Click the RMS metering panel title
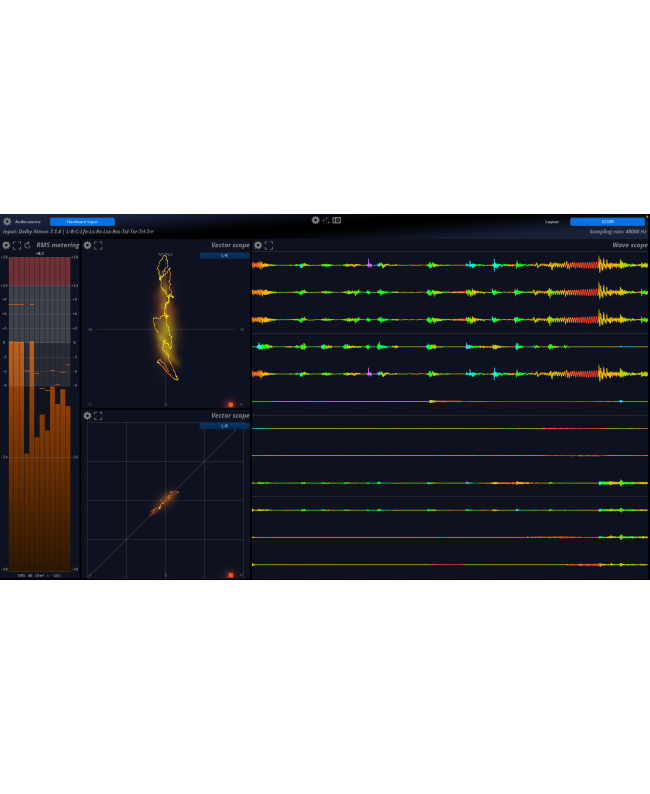This screenshot has height=794, width=650. tap(58, 245)
